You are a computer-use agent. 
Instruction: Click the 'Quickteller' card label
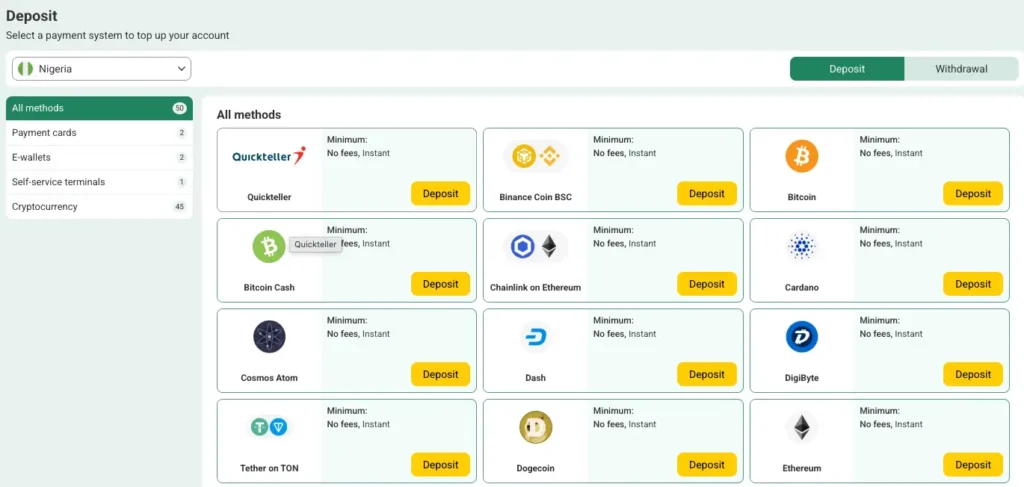tap(269, 197)
